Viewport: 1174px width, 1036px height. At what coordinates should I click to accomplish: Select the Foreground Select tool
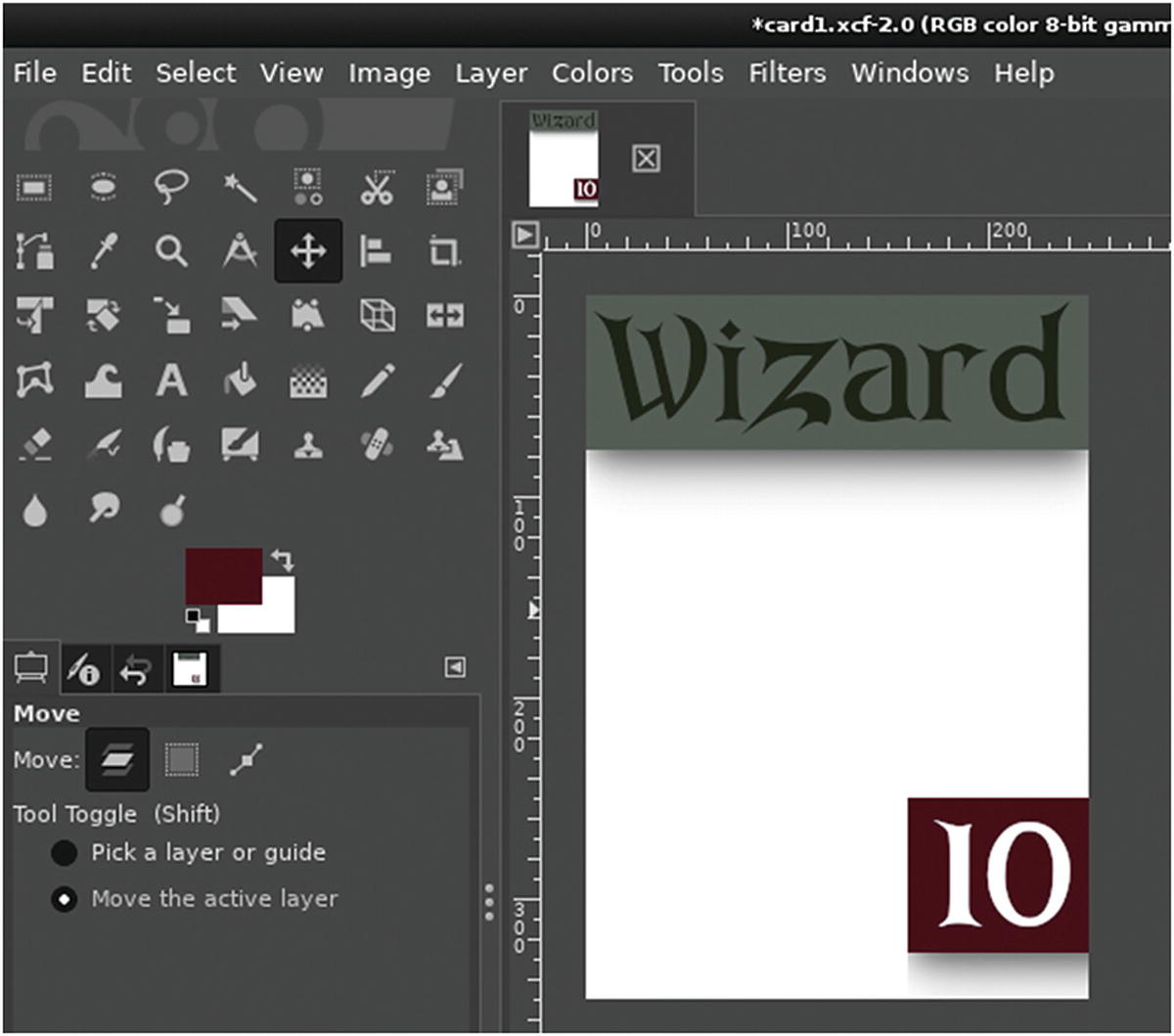click(x=445, y=186)
